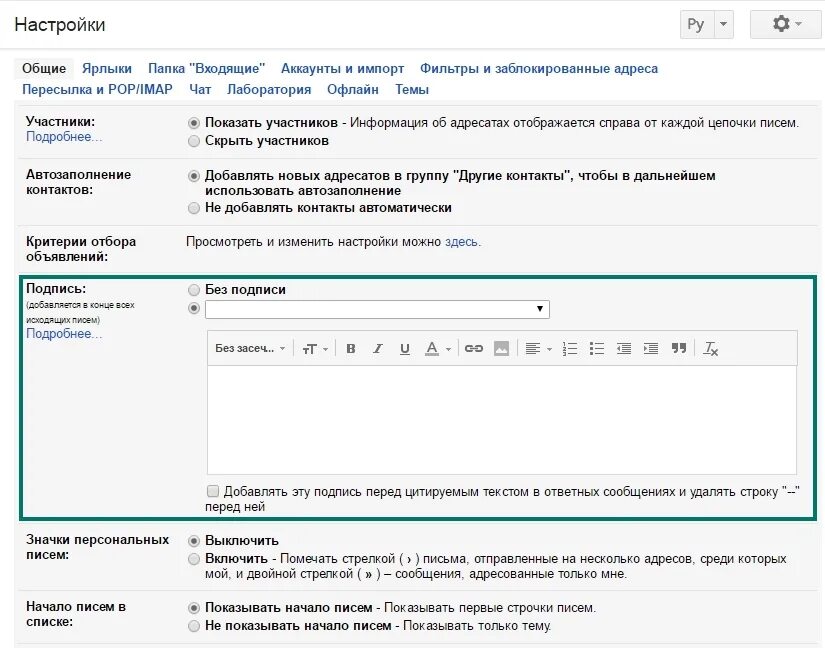
Task: Select 'Добавлять новых адресатов' radio button
Action: coord(194,176)
